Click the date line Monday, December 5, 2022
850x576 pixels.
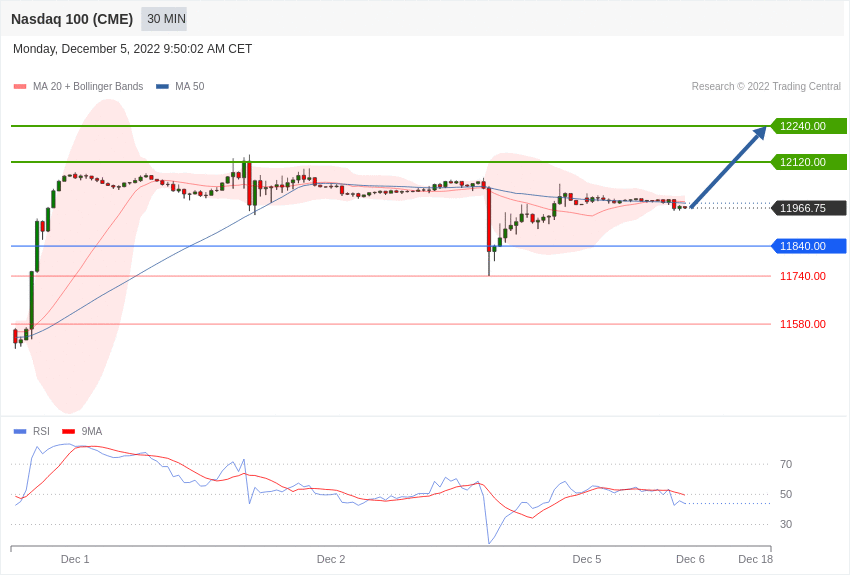click(x=132, y=49)
